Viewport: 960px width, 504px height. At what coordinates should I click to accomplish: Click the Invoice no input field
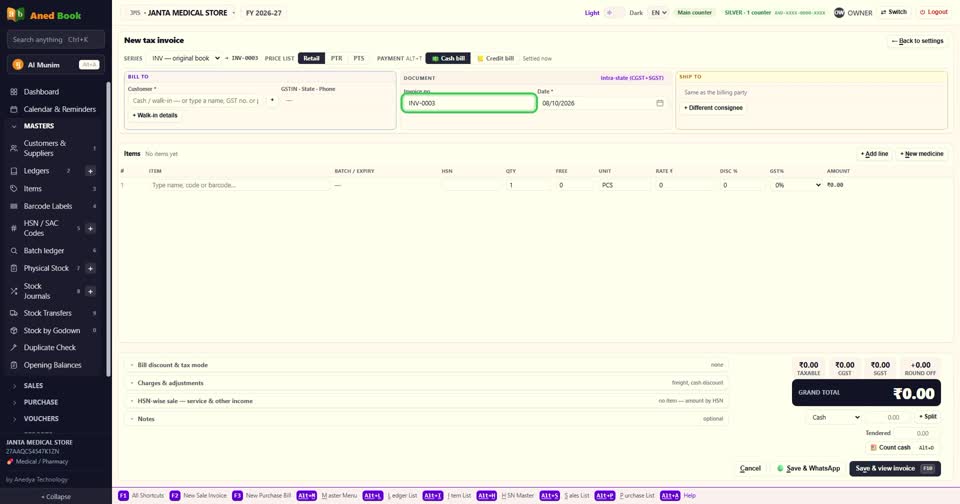469,103
